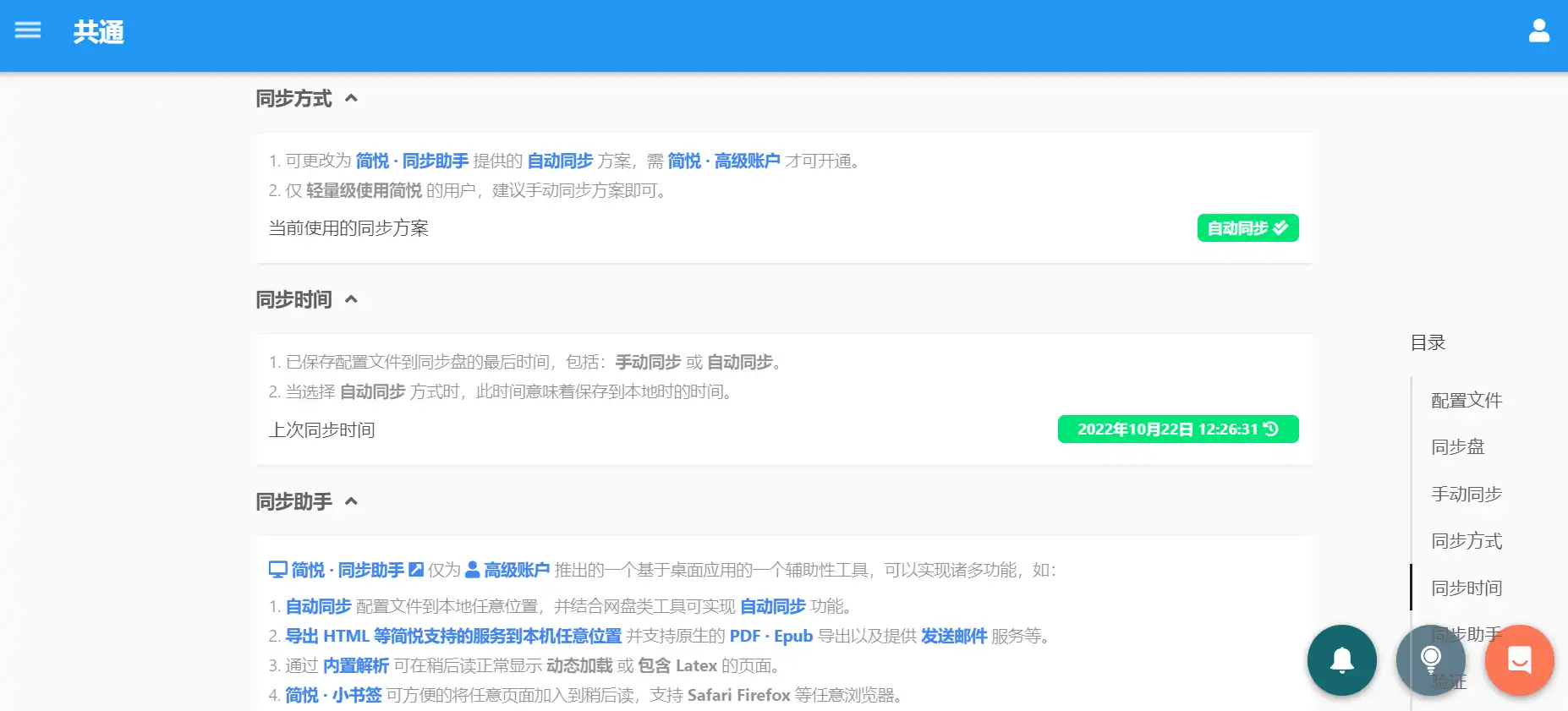Open the orange feedback chat button
Screen dimensions: 1568x711
1520,660
